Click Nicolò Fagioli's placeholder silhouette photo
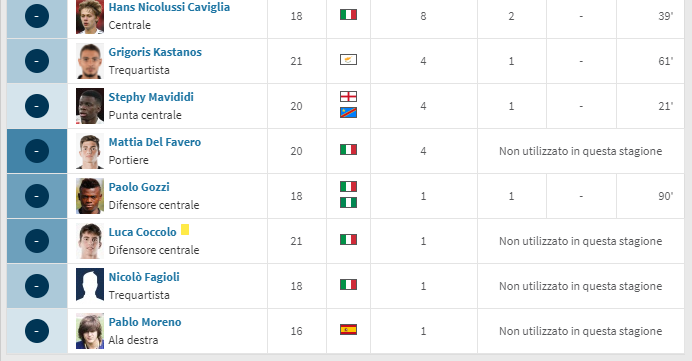The height and width of the screenshot is (361, 692). [x=90, y=286]
